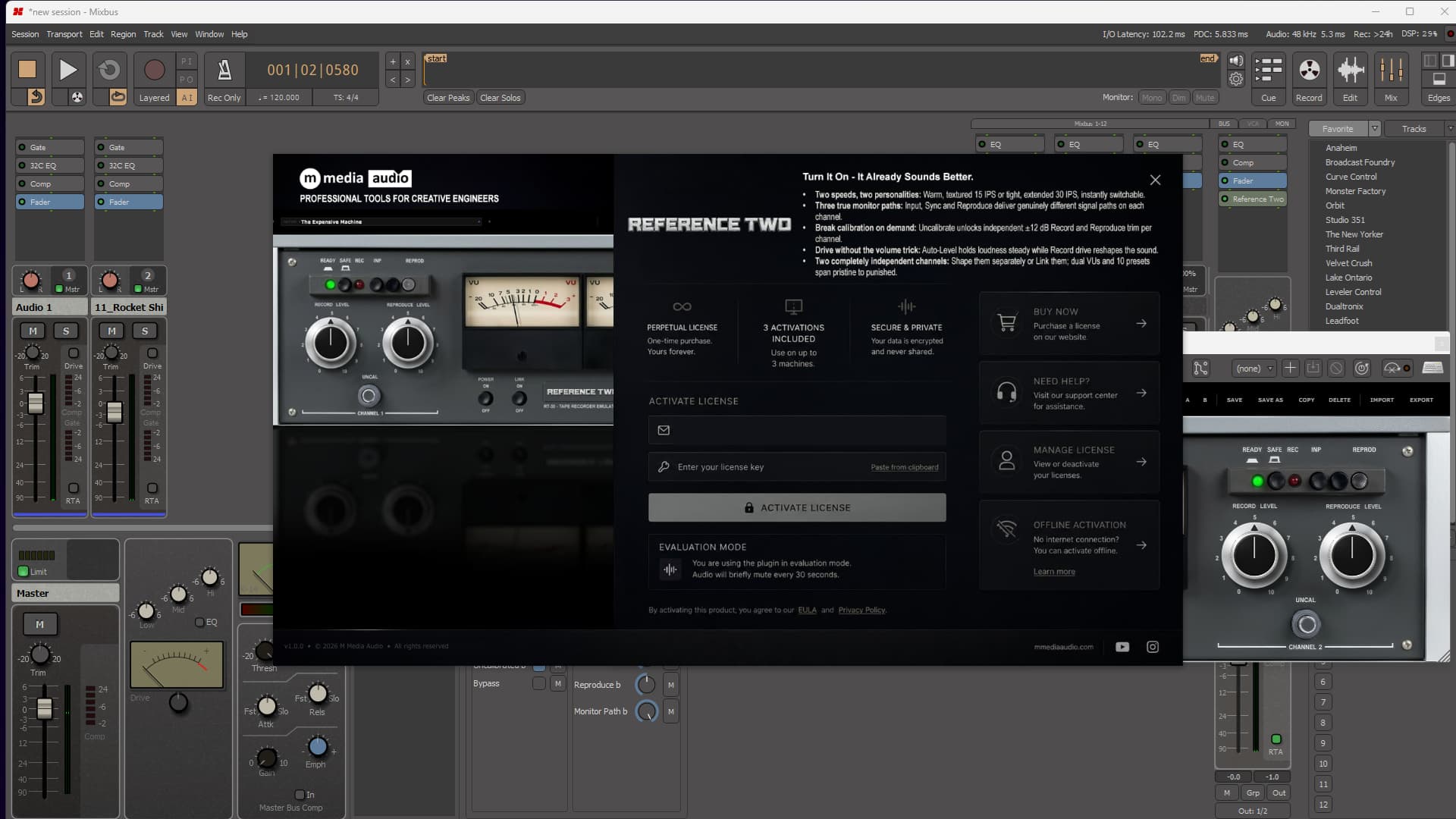The width and height of the screenshot is (1456, 819).
Task: Jump to next marker with > button
Action: click(407, 80)
